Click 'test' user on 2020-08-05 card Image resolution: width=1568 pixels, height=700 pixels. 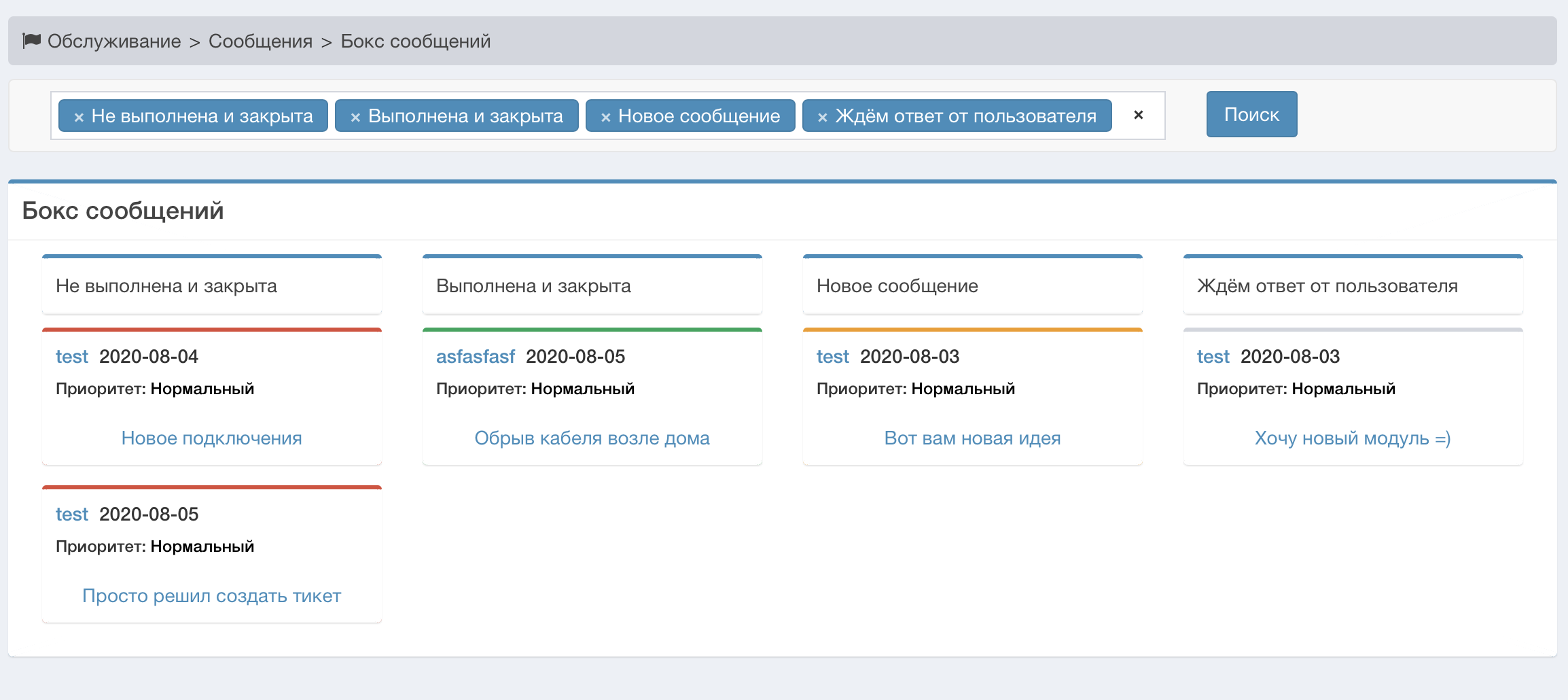72,514
